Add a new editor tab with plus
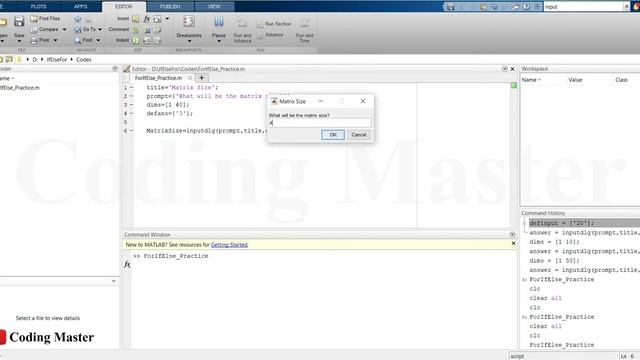Image resolution: width=640 pixels, height=360 pixels. click(x=201, y=78)
